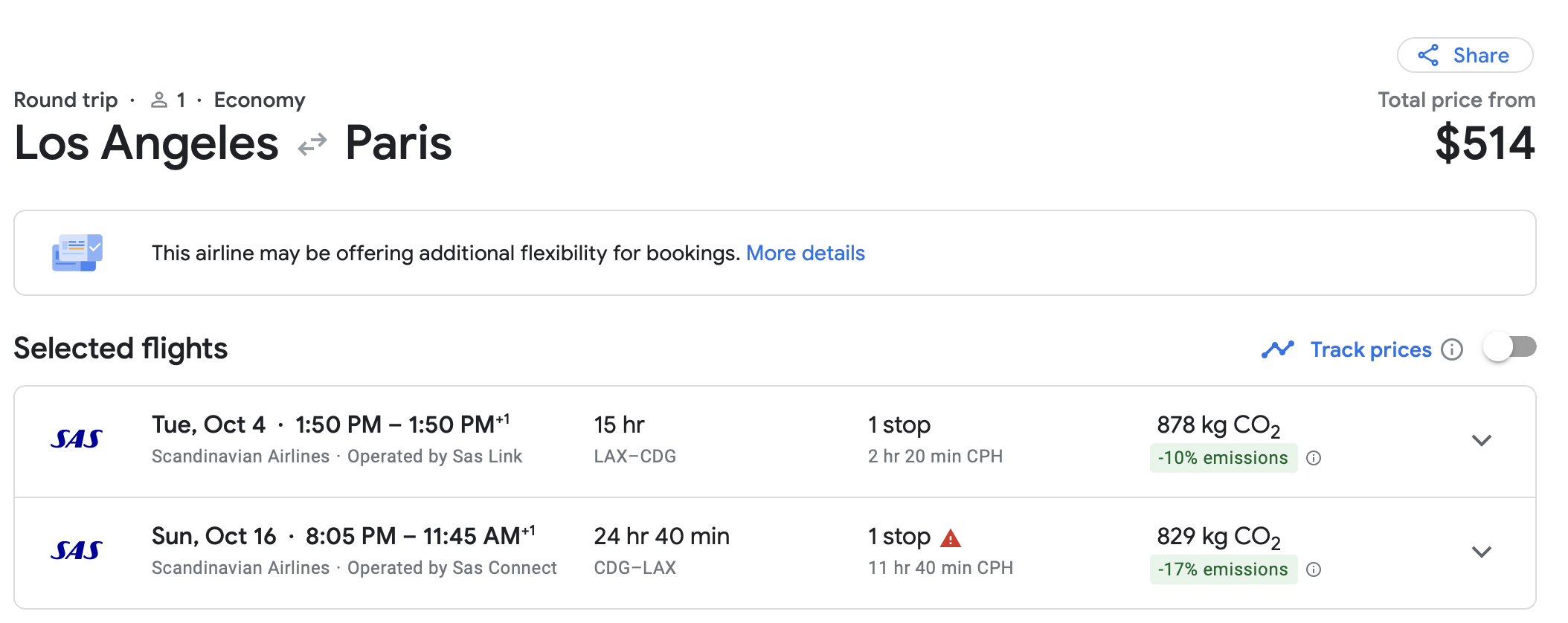Click the "Los Angeles" origin heading
This screenshot has height=623, width=1568.
click(147, 143)
